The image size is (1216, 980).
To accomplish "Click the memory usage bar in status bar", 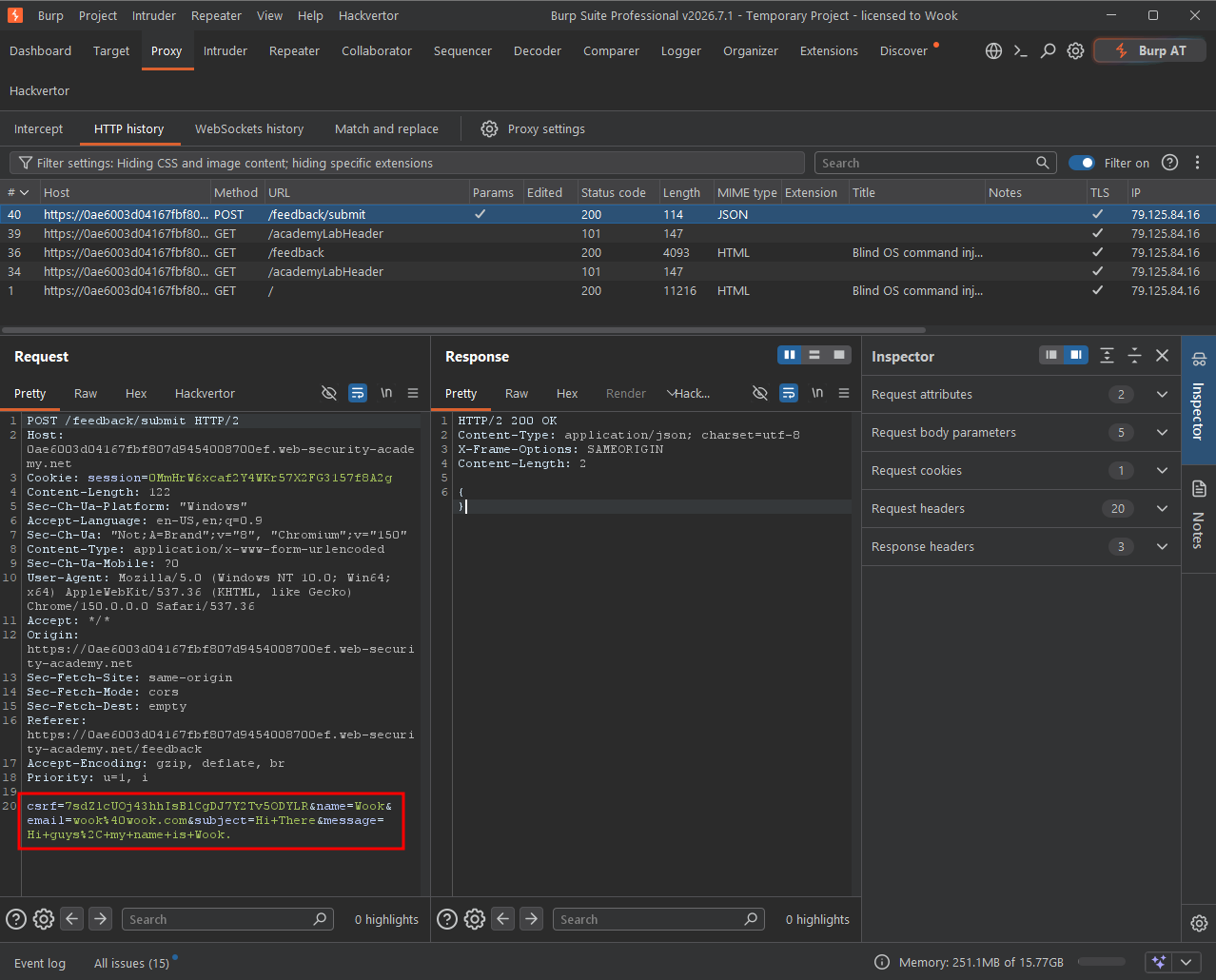I will (1102, 962).
